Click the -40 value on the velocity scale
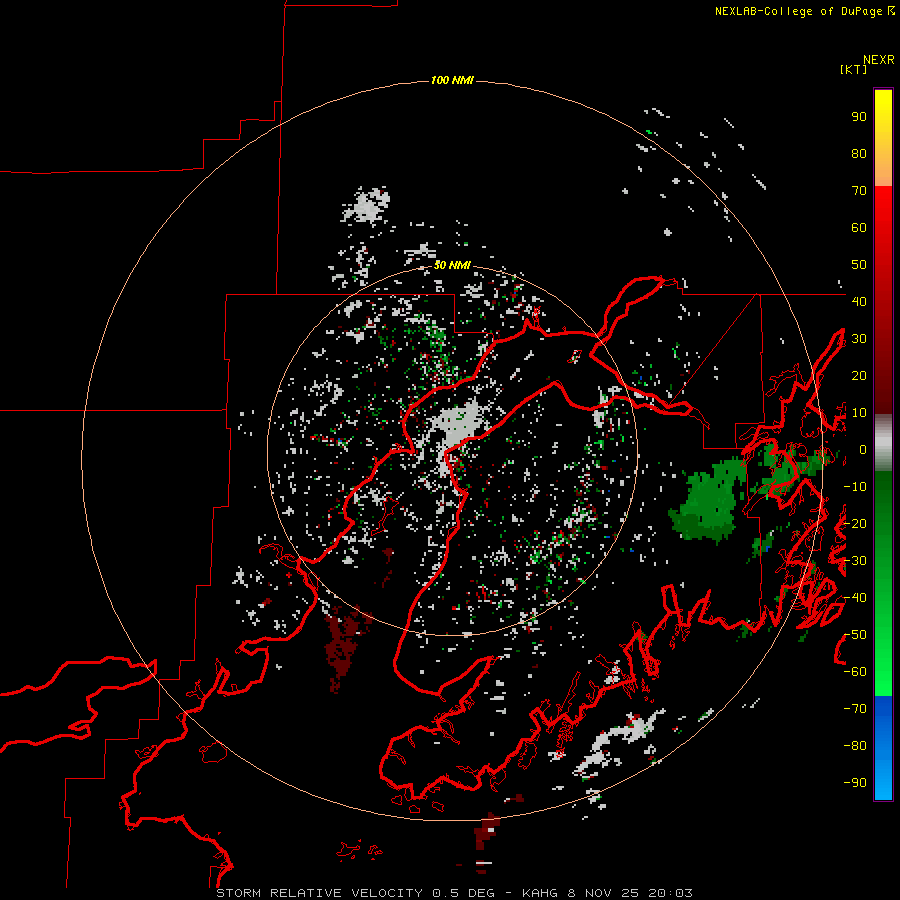Viewport: 900px width, 900px height. [855, 598]
